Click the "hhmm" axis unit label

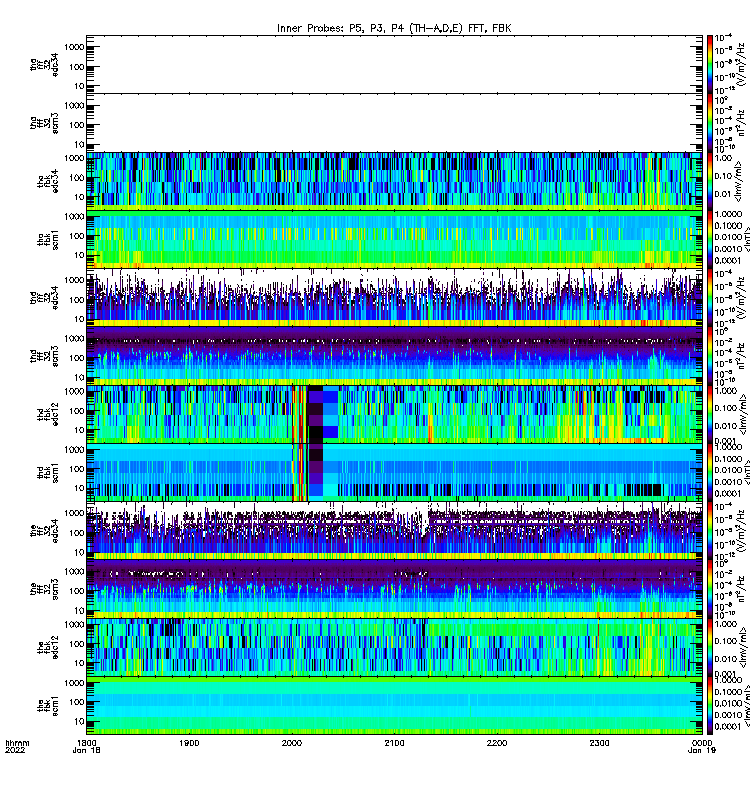tap(17, 743)
